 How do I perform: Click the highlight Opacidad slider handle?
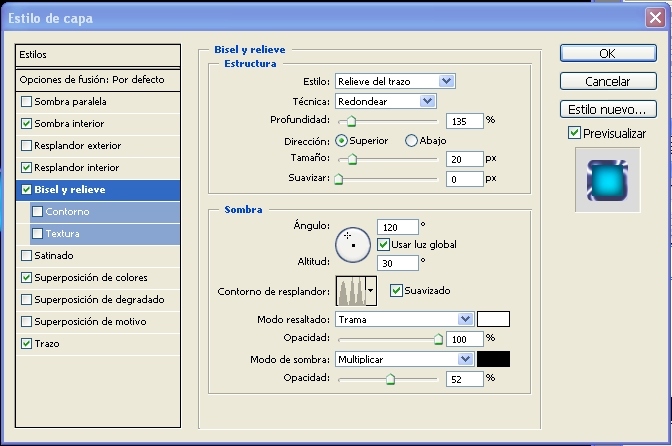438,339
